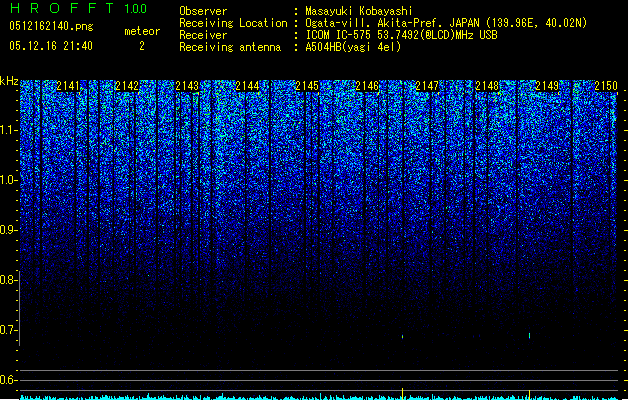Click the 2145 time marker
629x400 pixels.
pyautogui.click(x=307, y=86)
